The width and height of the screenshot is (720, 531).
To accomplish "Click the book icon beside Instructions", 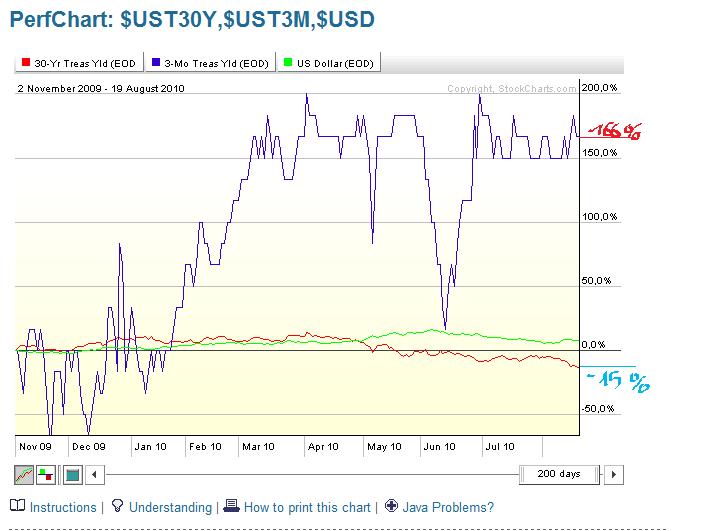I will click(x=17, y=507).
